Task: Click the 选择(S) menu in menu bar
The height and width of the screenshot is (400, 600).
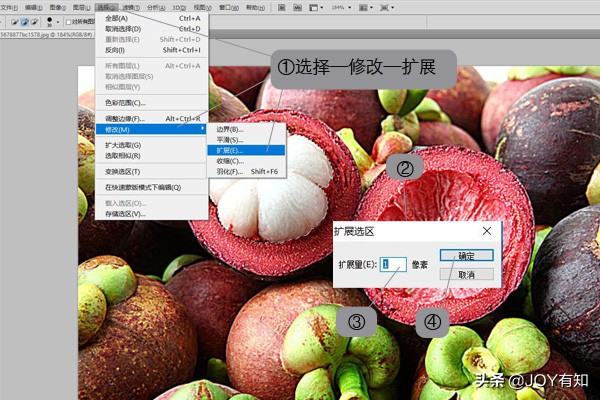Action: tap(106, 7)
